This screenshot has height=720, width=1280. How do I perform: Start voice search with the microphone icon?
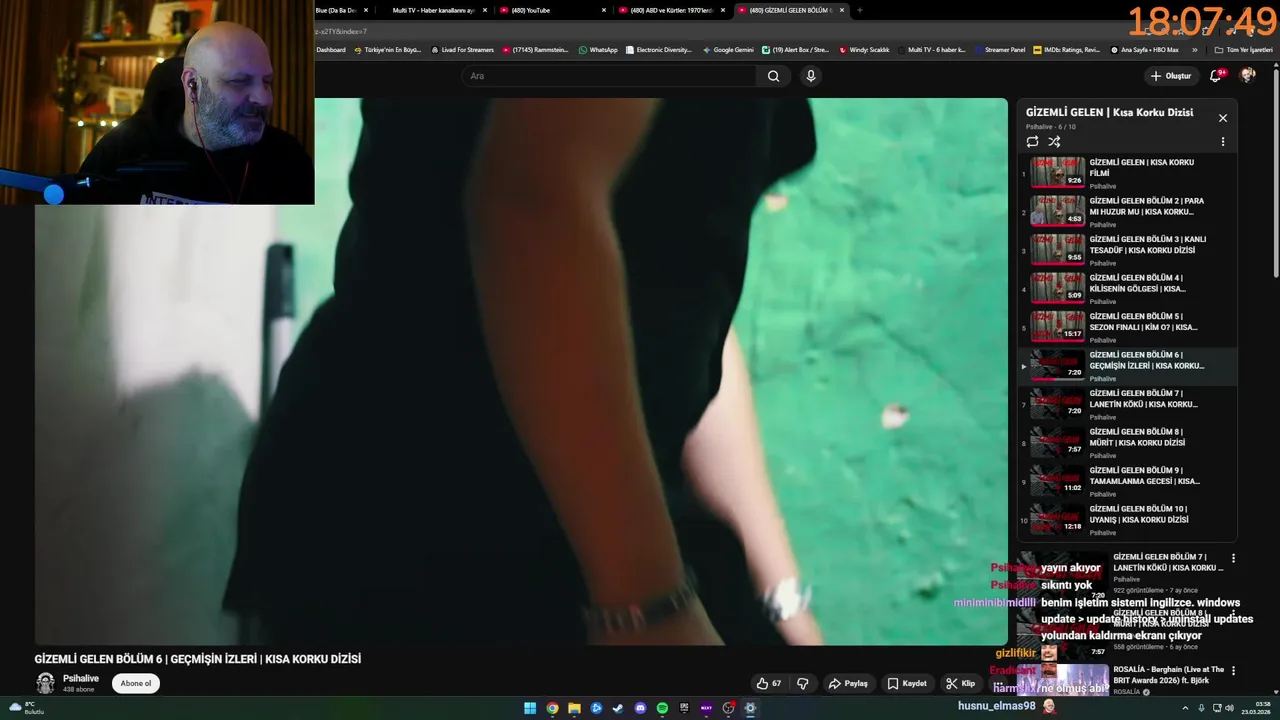tap(811, 76)
